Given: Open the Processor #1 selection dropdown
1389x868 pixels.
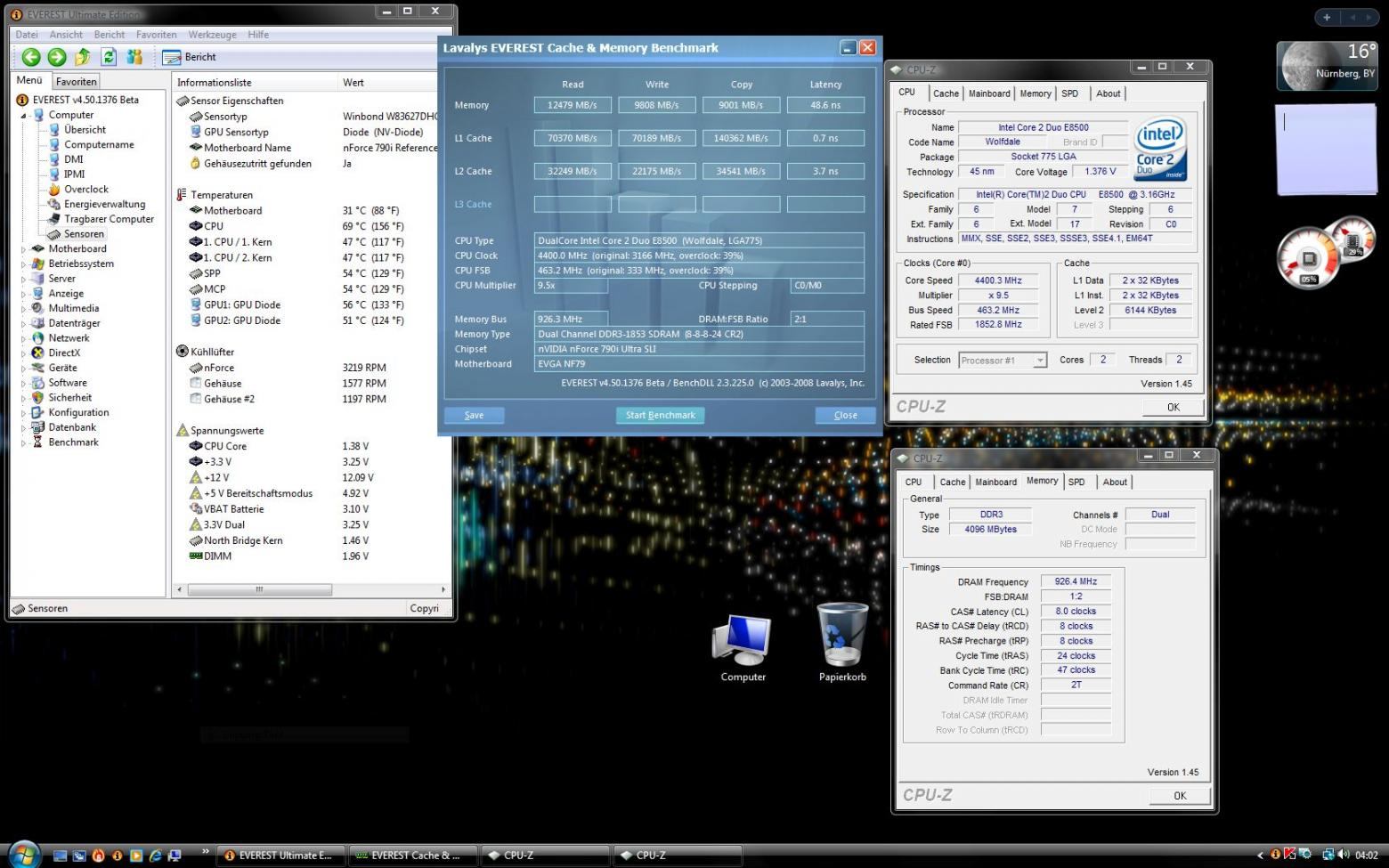Looking at the screenshot, I should [1003, 361].
